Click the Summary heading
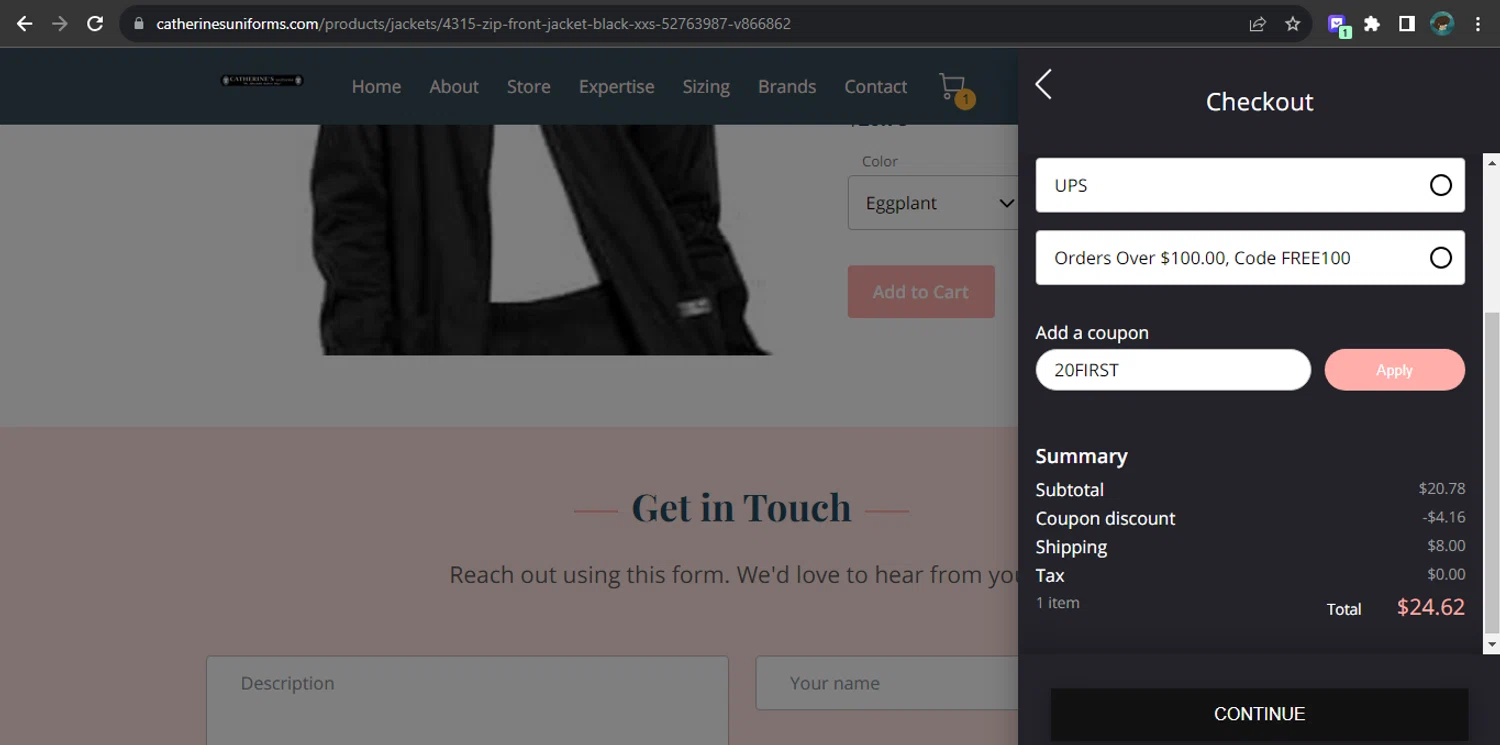 click(x=1081, y=456)
